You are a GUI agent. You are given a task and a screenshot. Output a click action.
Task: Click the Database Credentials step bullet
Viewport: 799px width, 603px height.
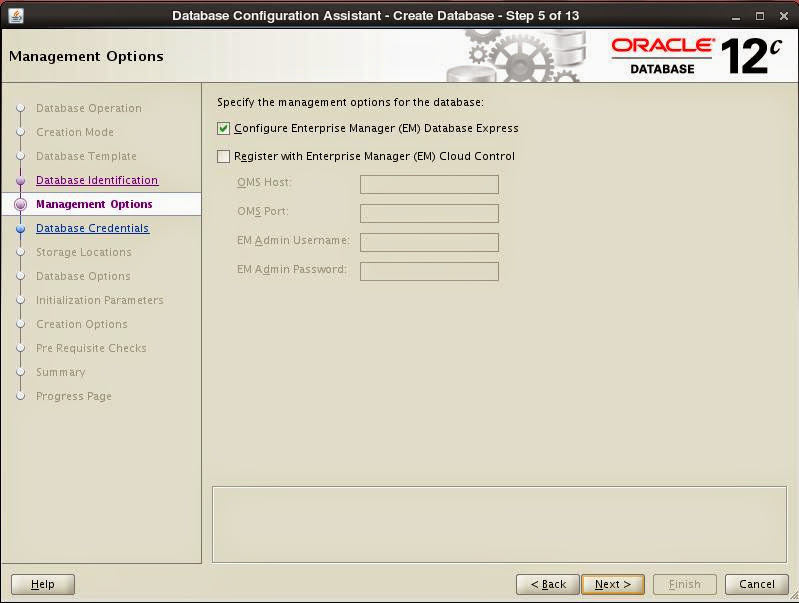tap(20, 229)
